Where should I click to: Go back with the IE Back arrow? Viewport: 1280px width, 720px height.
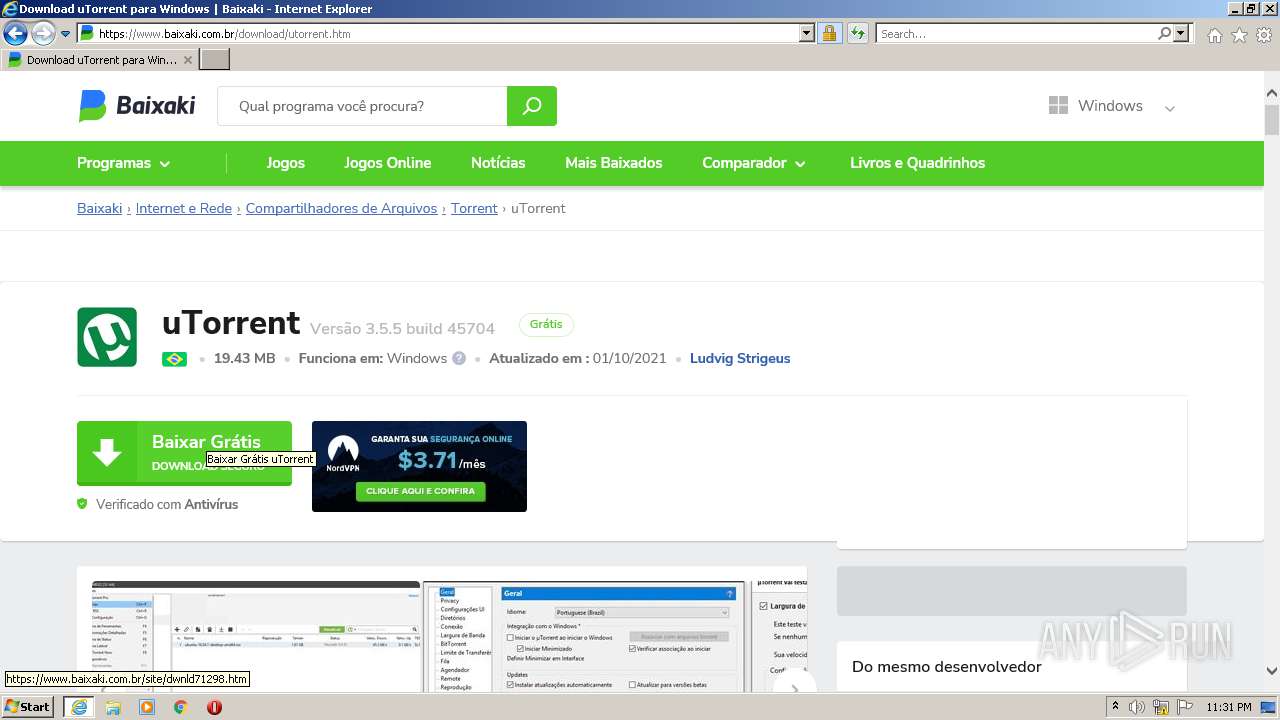15,33
